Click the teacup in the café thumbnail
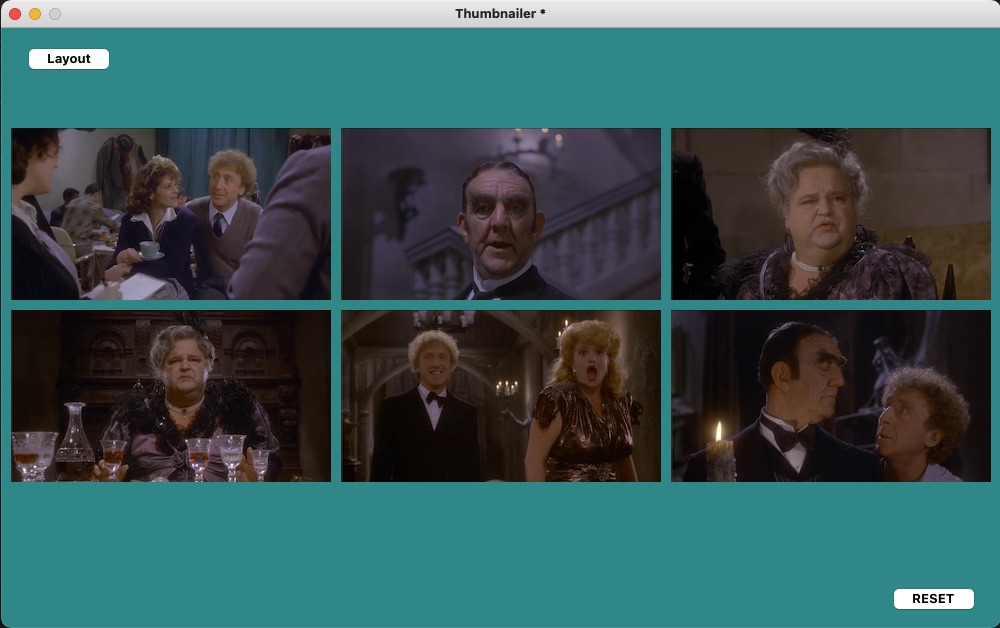Viewport: 1000px width, 628px height. pyautogui.click(x=150, y=250)
